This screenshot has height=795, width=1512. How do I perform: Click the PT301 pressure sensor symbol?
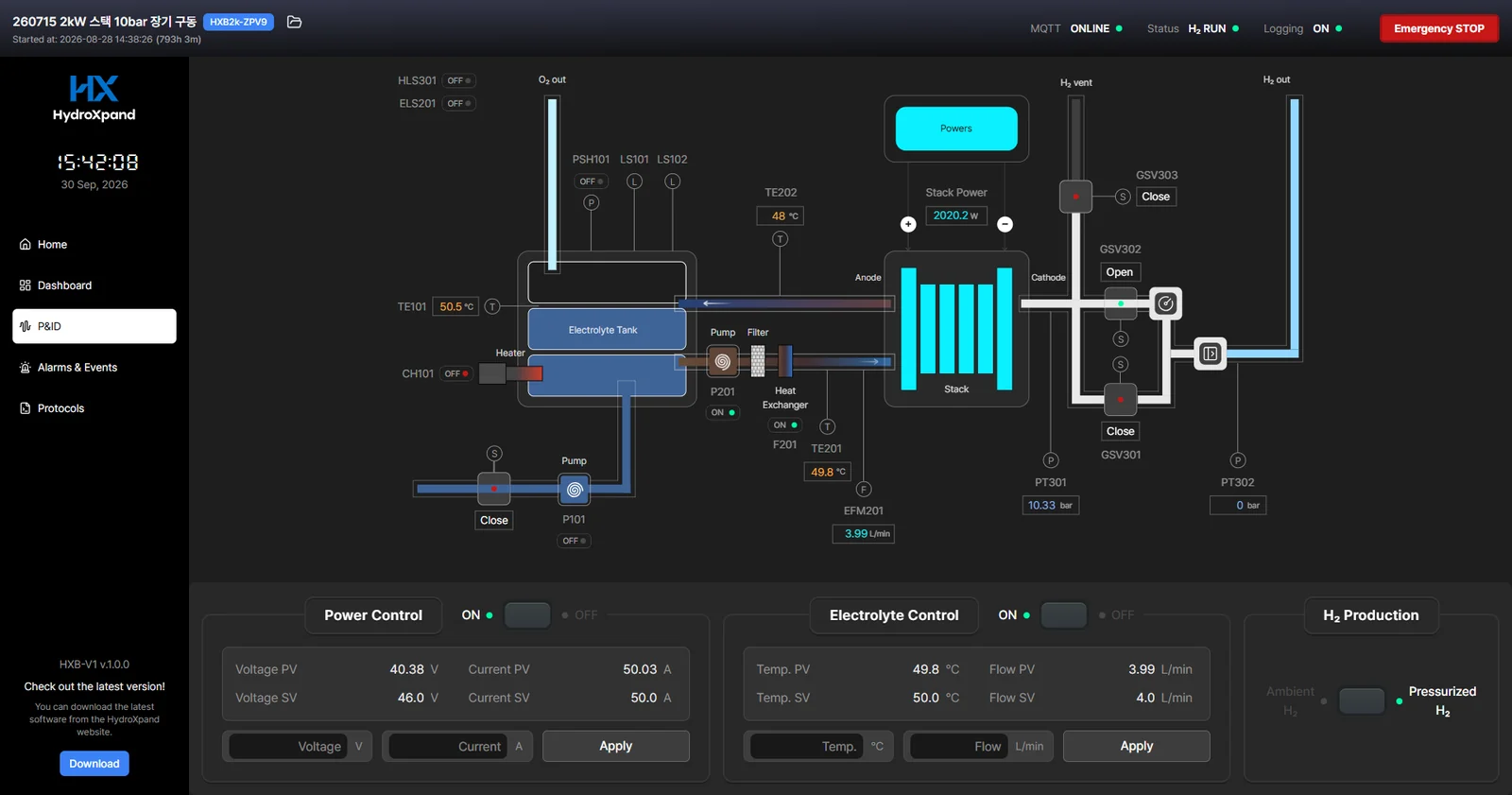[x=1051, y=460]
